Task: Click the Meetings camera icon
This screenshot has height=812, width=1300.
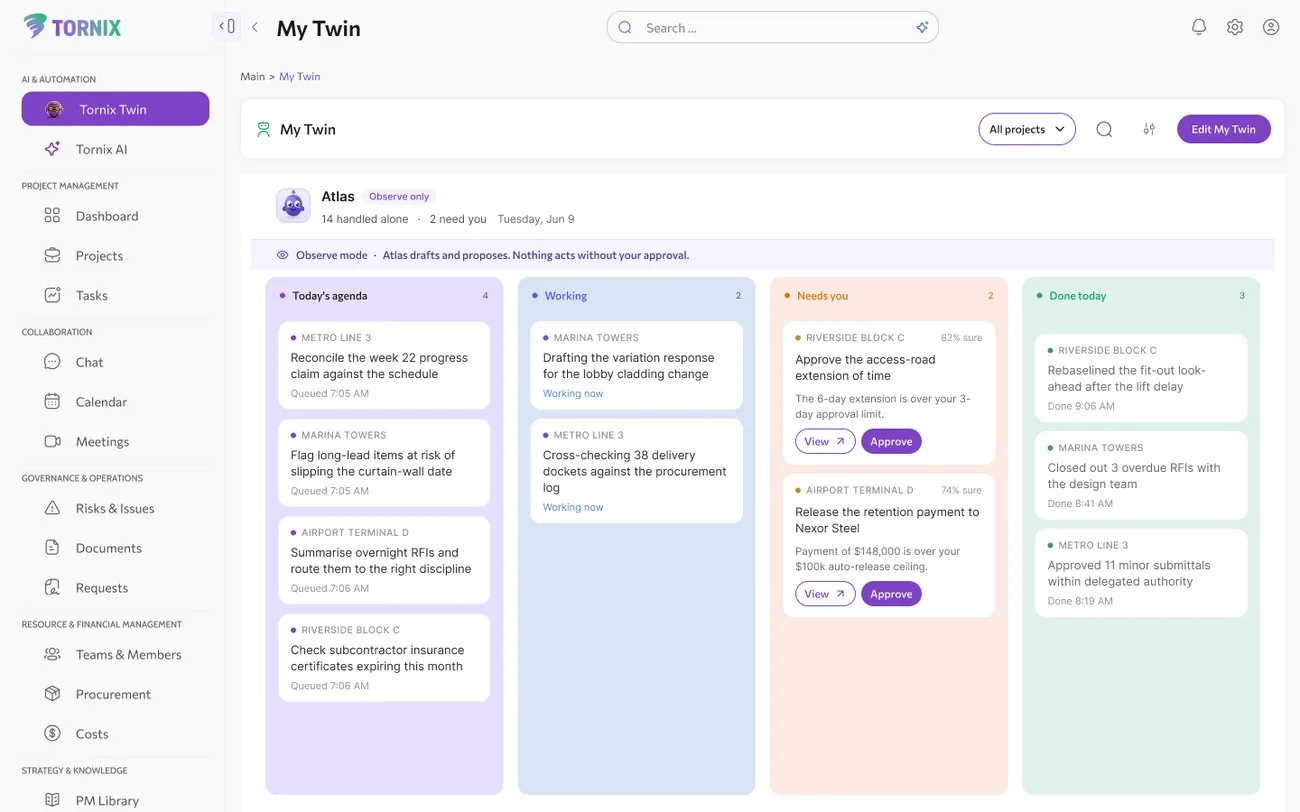Action: (x=52, y=441)
